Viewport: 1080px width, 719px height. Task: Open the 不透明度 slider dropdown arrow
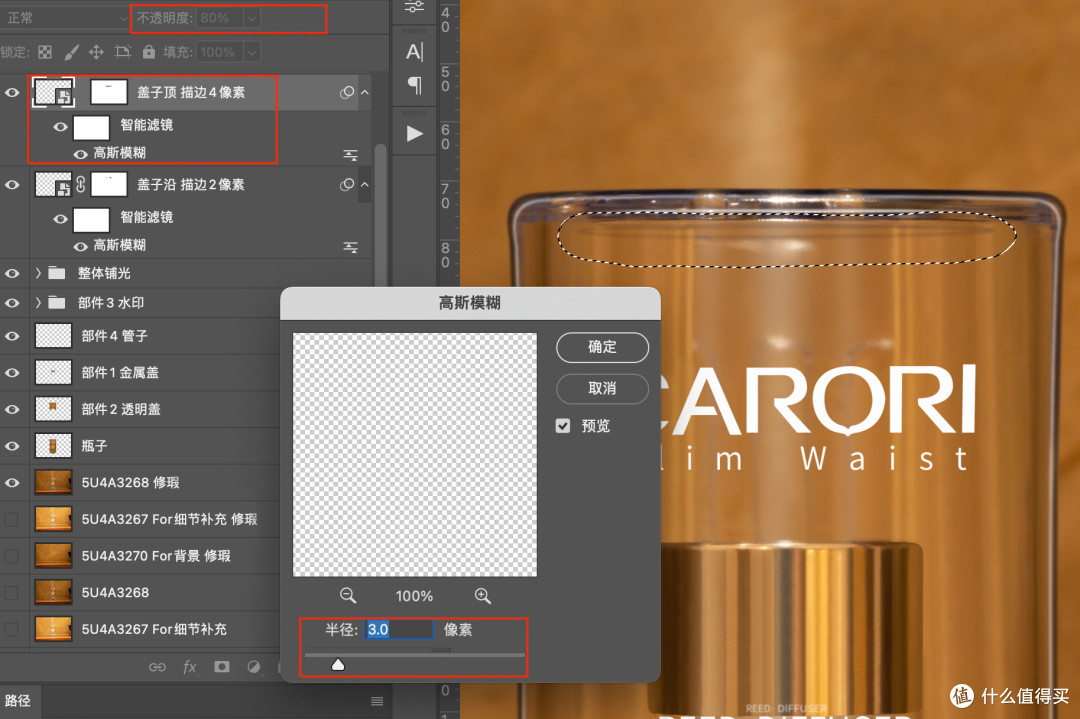251,19
